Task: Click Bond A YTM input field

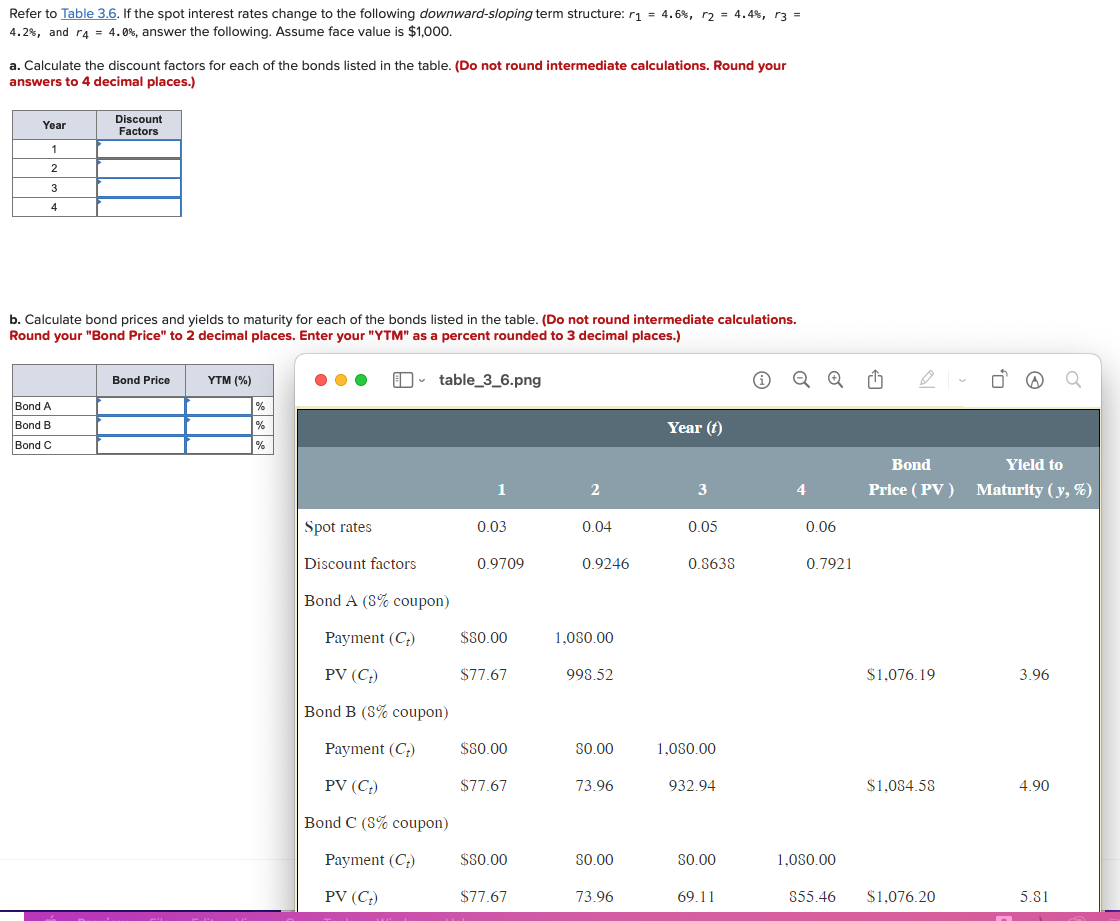Action: pyautogui.click(x=219, y=405)
